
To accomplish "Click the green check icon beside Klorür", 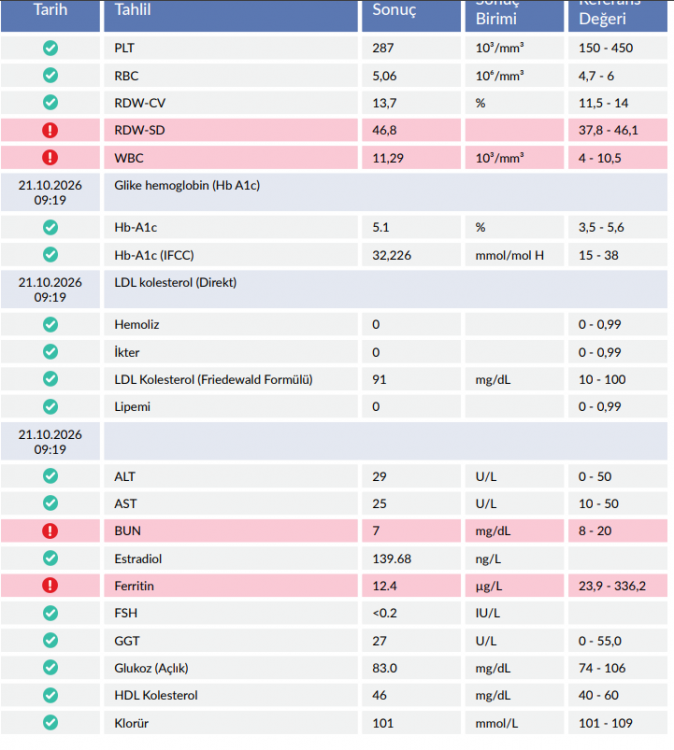I will [x=50, y=723].
